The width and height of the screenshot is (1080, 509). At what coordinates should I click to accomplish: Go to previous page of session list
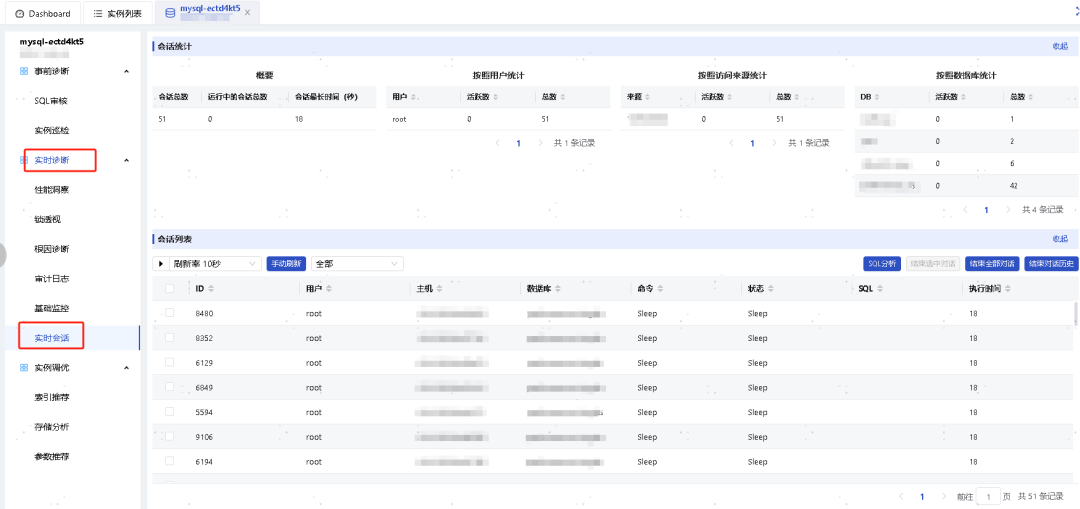pyautogui.click(x=902, y=496)
